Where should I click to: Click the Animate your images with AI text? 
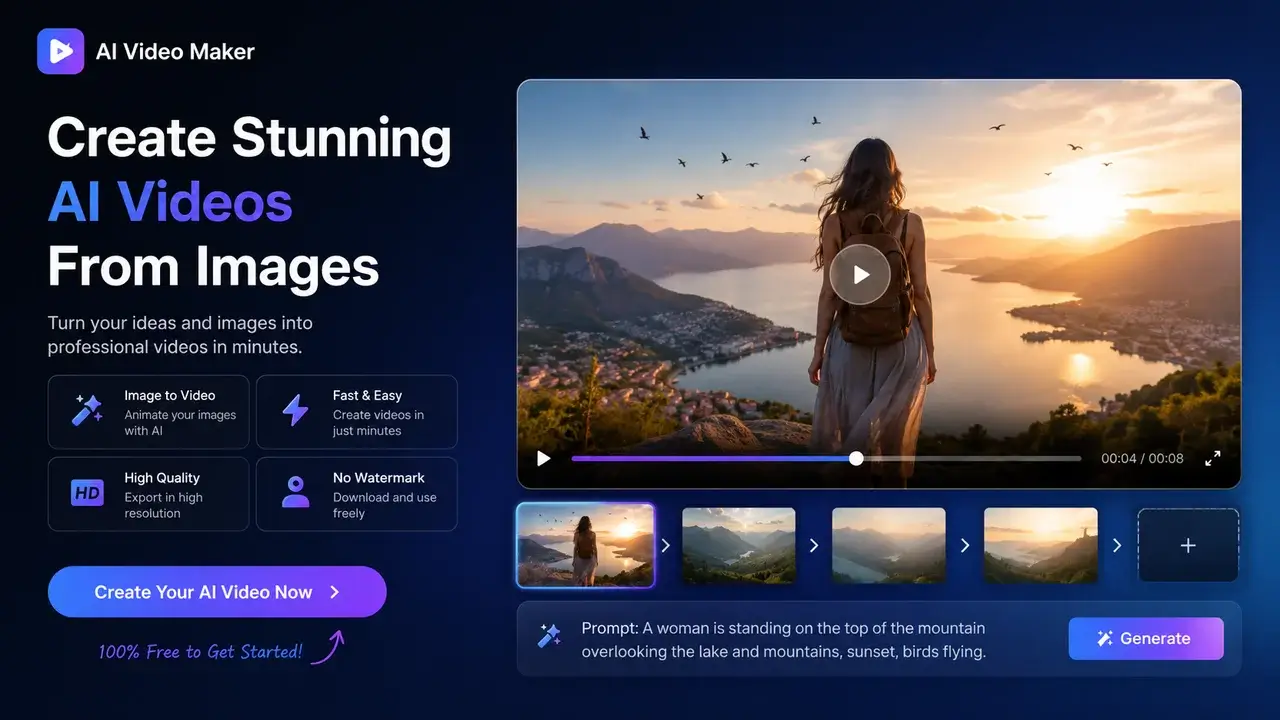pyautogui.click(x=180, y=423)
